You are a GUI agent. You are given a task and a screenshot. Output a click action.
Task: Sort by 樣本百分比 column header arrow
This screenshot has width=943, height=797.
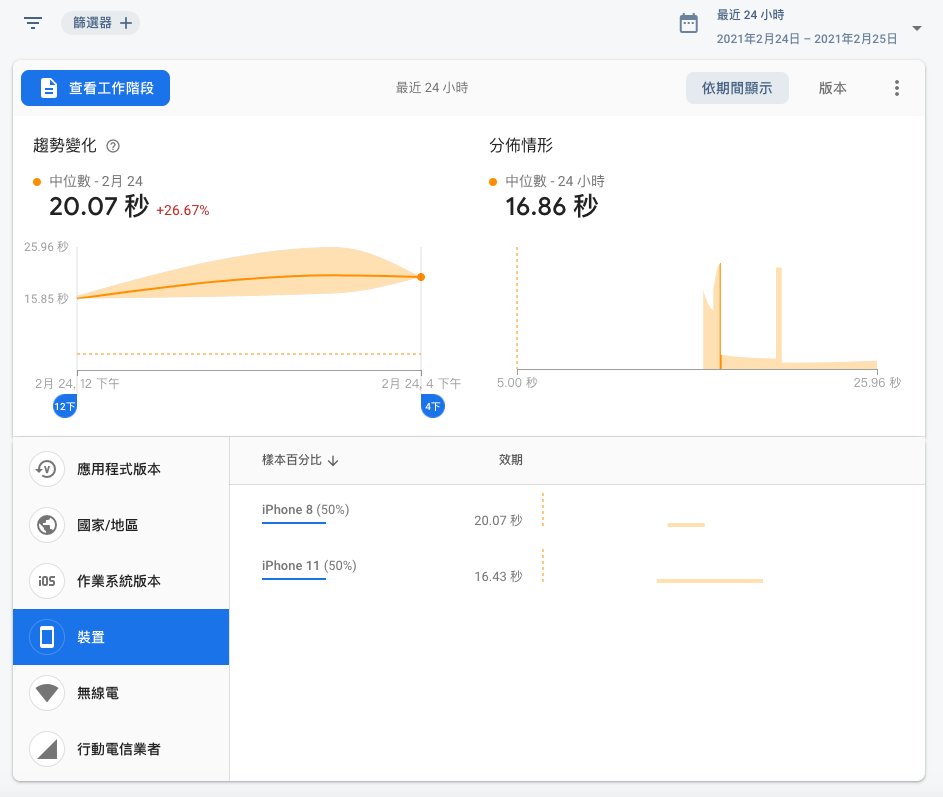333,460
